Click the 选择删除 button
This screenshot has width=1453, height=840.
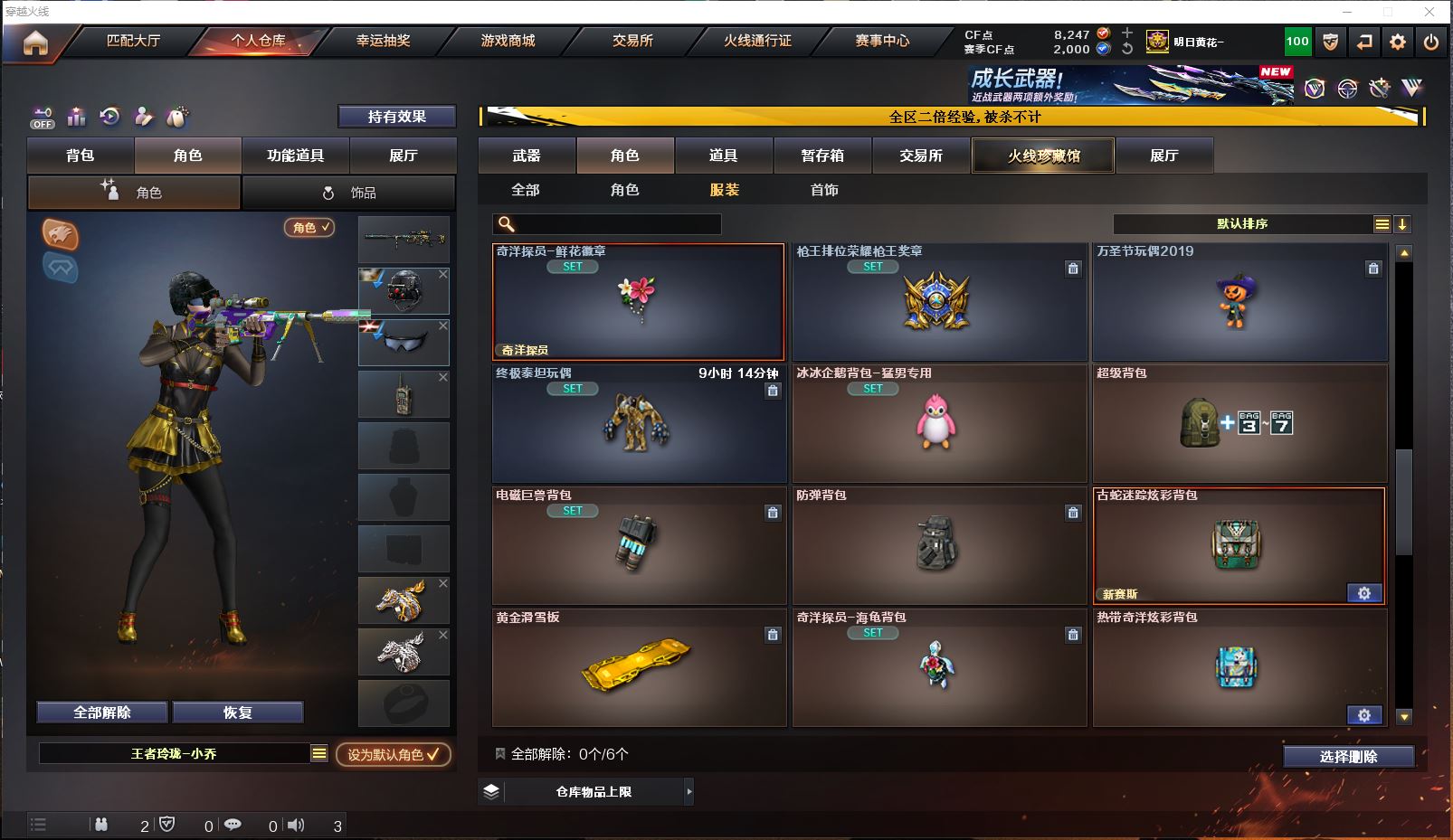click(x=1348, y=757)
